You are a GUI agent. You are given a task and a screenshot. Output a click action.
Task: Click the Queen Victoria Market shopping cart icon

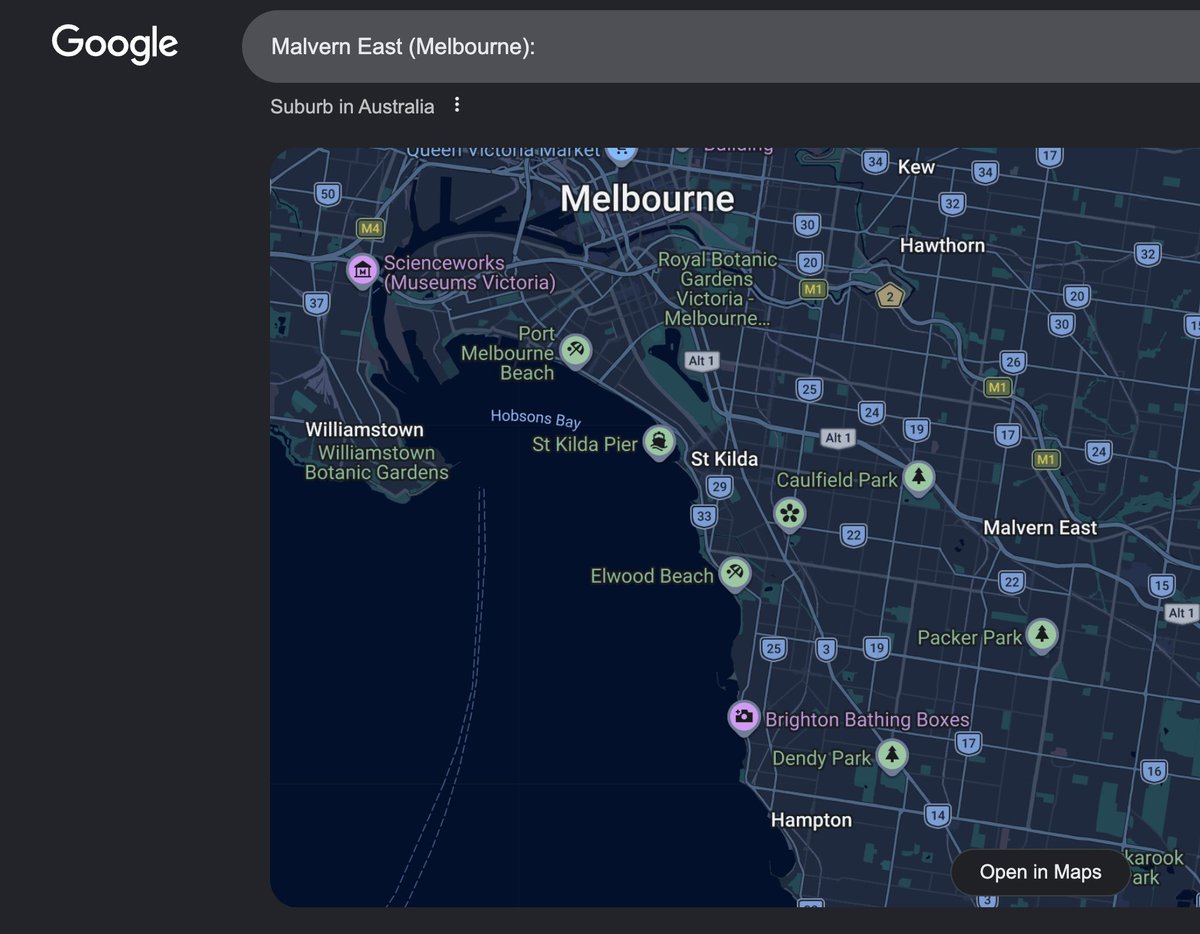(621, 152)
